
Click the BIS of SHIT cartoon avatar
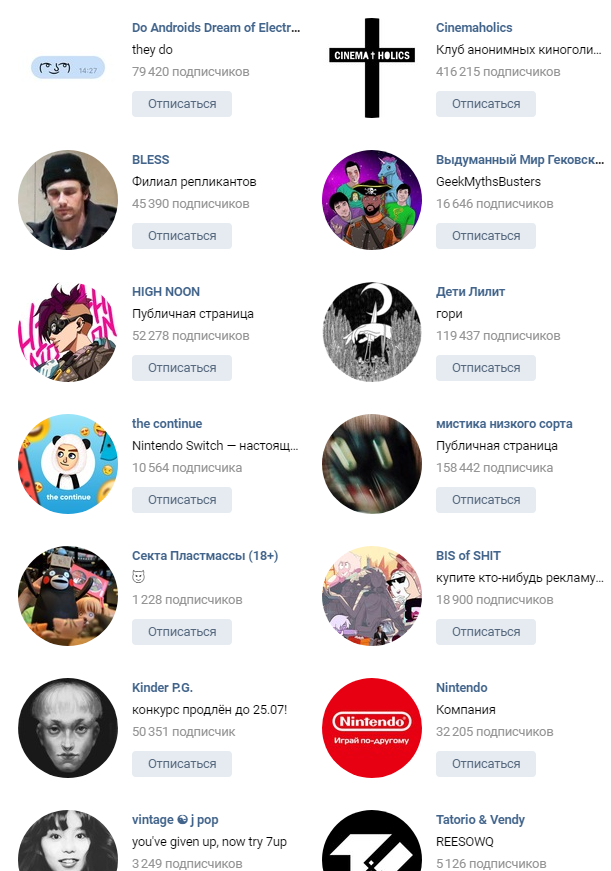tap(372, 595)
